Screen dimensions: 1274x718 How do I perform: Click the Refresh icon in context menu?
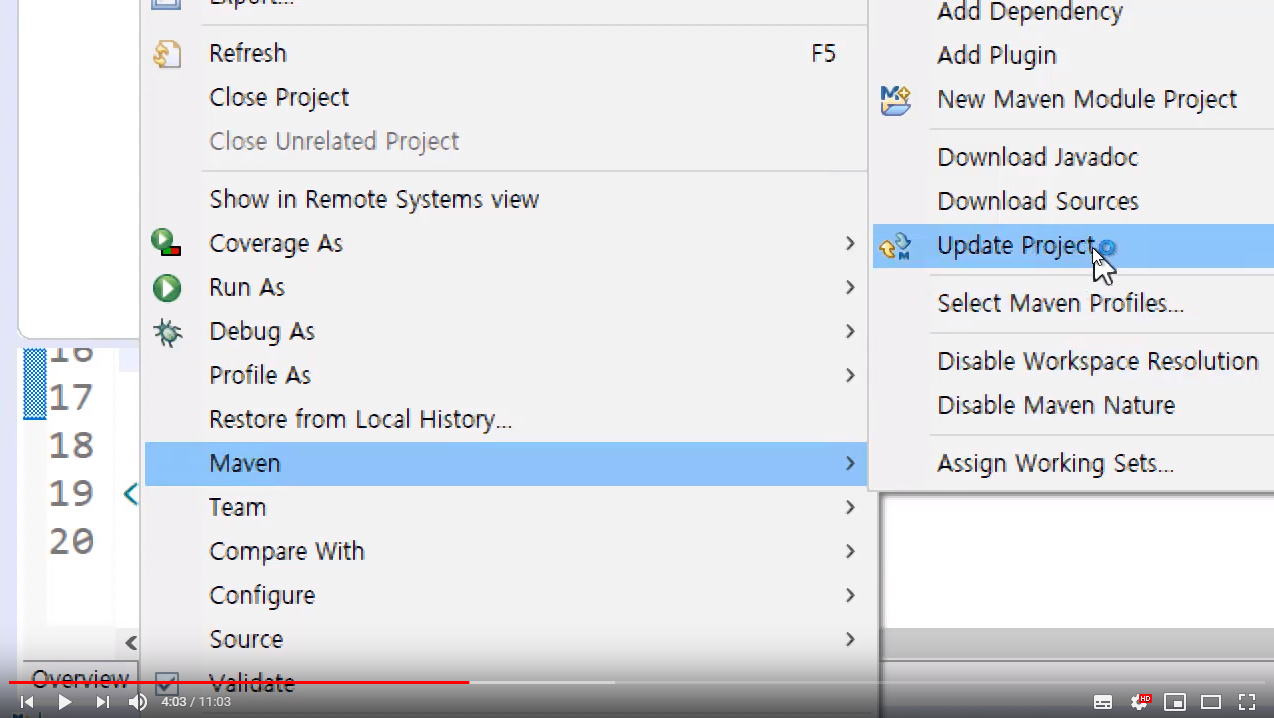click(x=166, y=53)
